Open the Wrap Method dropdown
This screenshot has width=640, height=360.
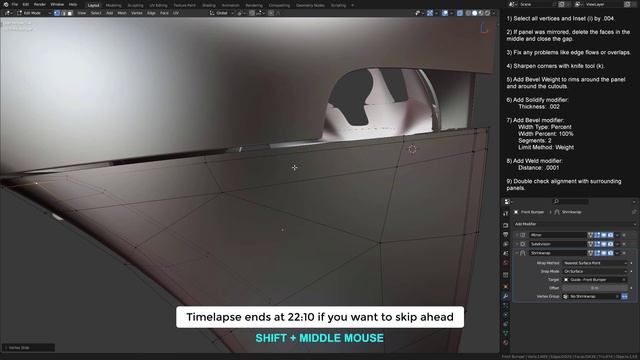pos(596,263)
